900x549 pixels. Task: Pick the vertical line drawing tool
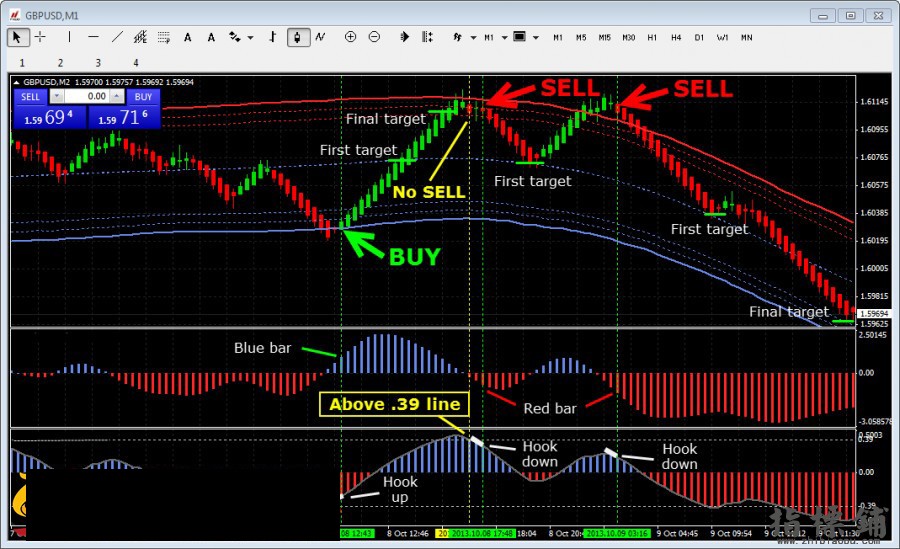[69, 37]
